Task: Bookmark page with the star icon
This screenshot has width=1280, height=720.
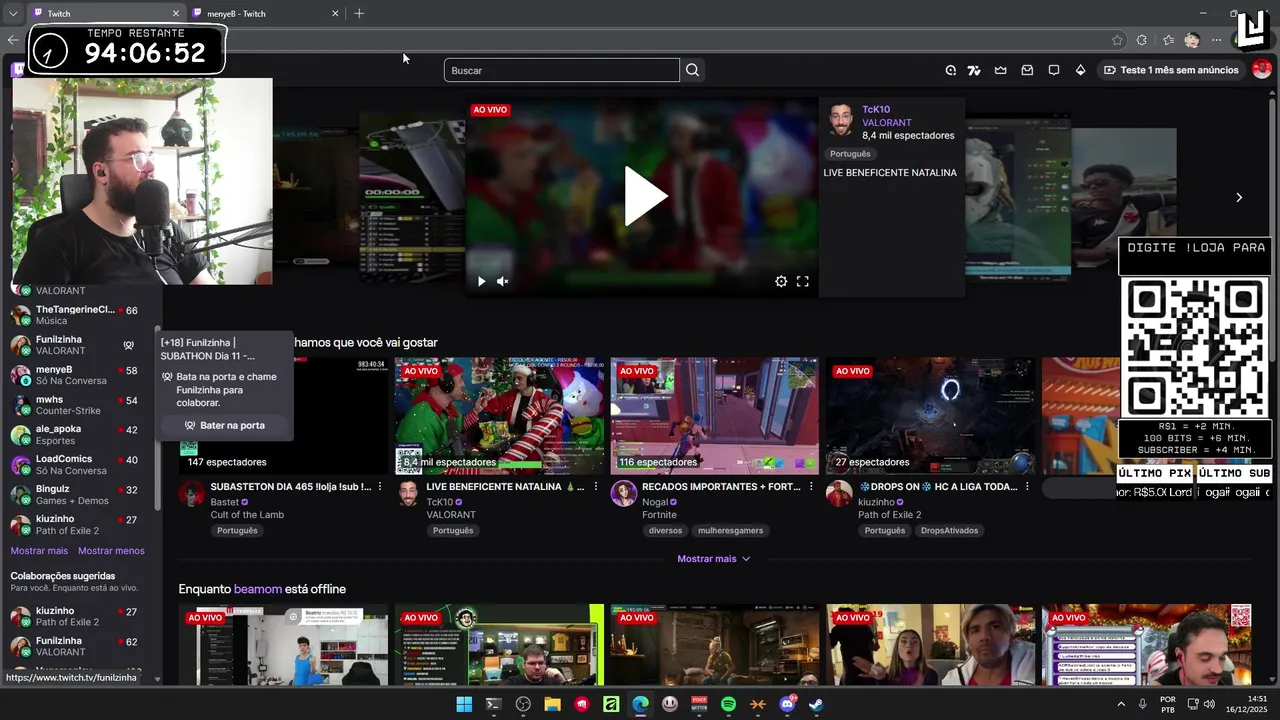Action: tap(1117, 40)
